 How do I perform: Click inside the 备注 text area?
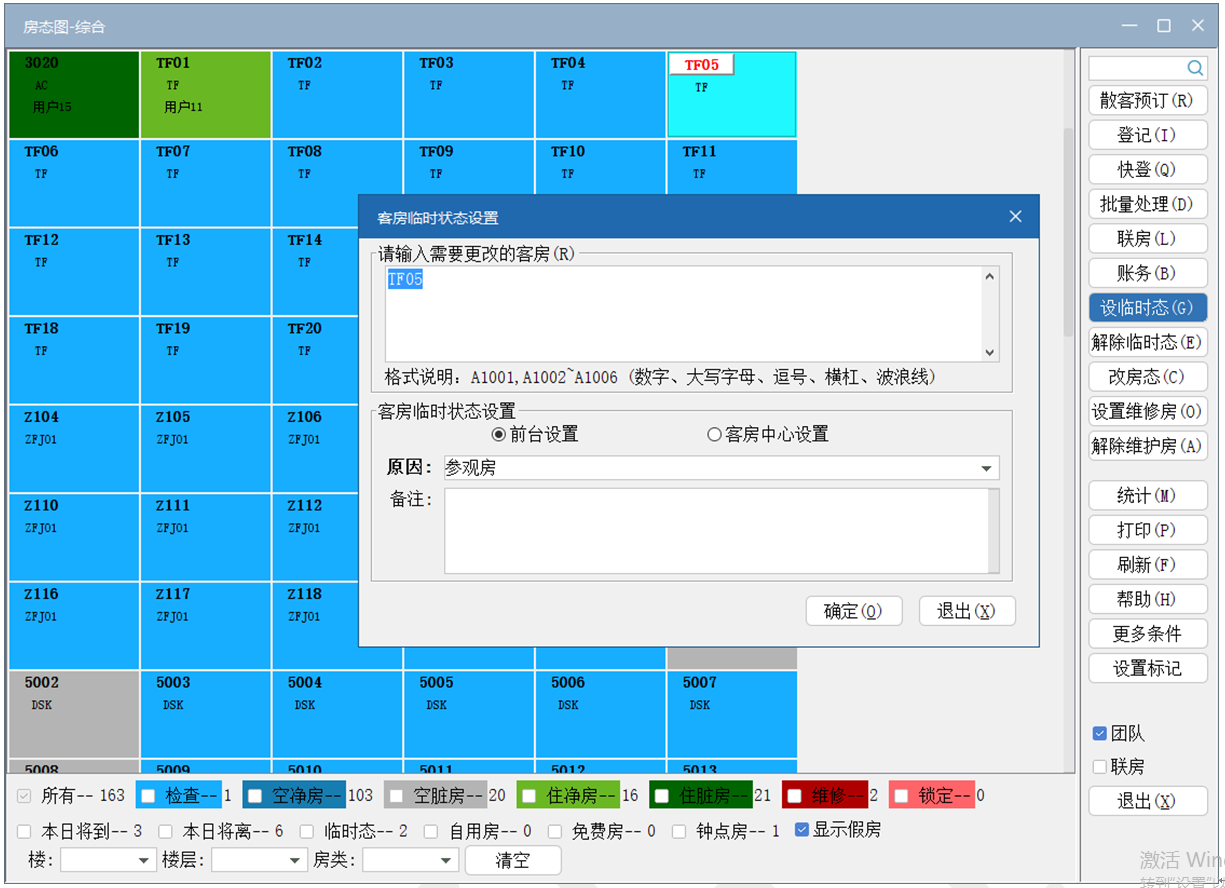point(715,530)
